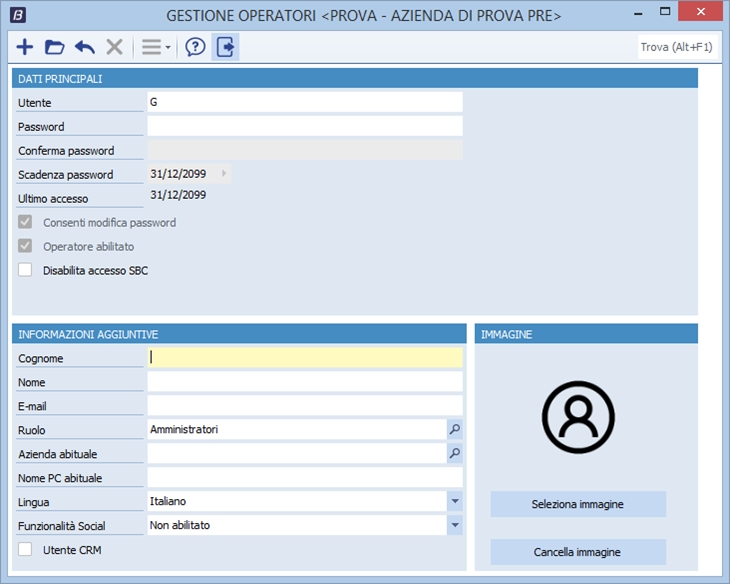Enable Disabilita accesso SBC checkbox
Viewport: 730px width, 584px height.
(26, 270)
